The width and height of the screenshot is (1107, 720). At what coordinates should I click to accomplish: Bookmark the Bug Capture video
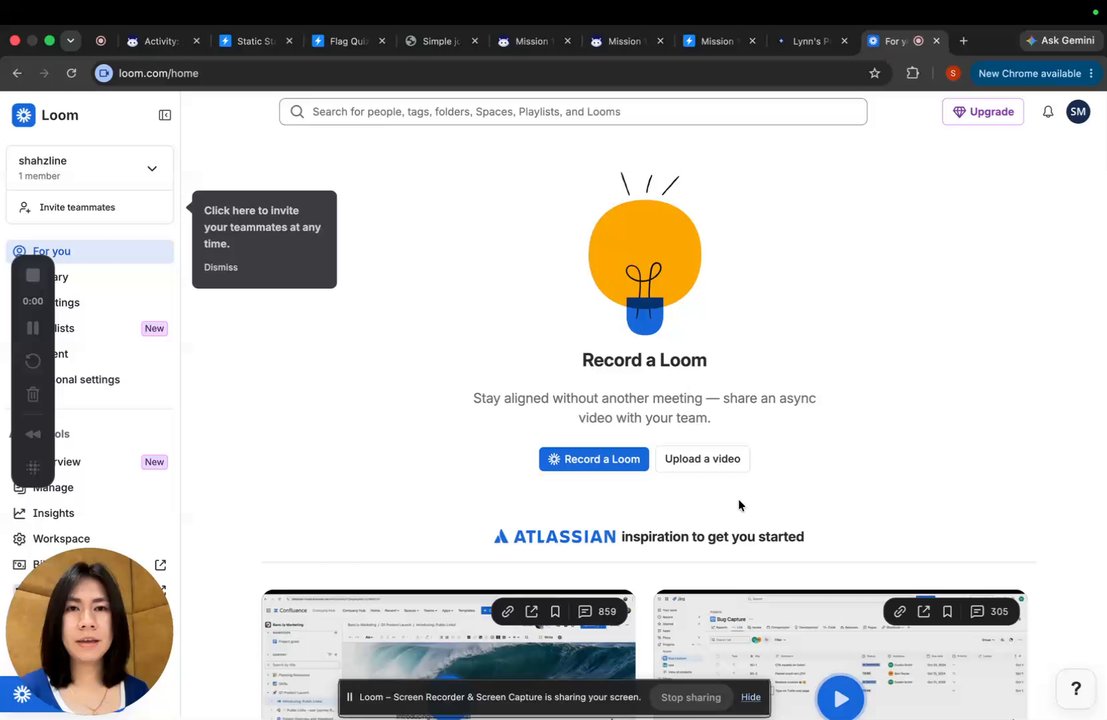(x=947, y=611)
